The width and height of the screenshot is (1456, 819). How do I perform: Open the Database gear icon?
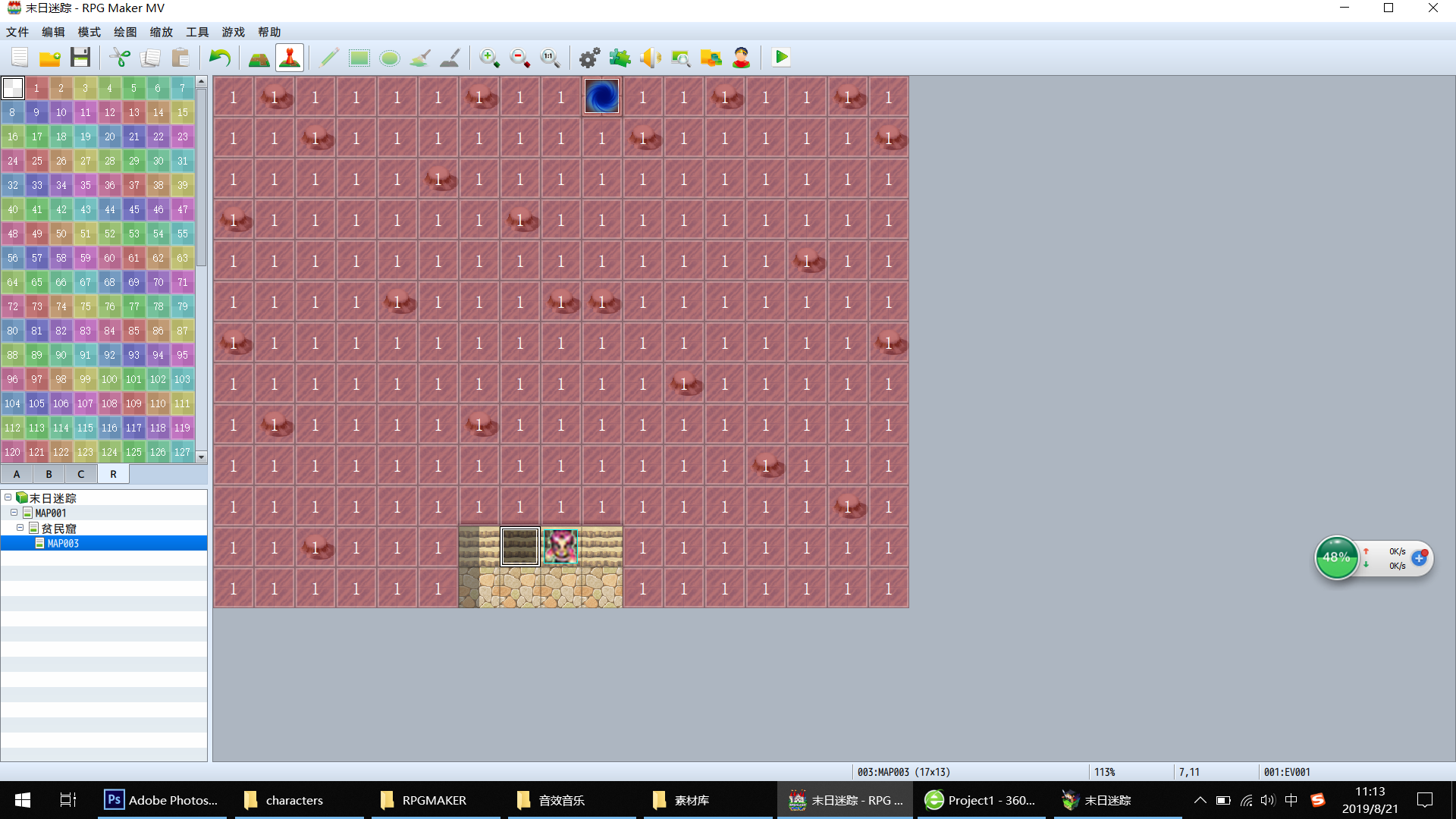(590, 58)
